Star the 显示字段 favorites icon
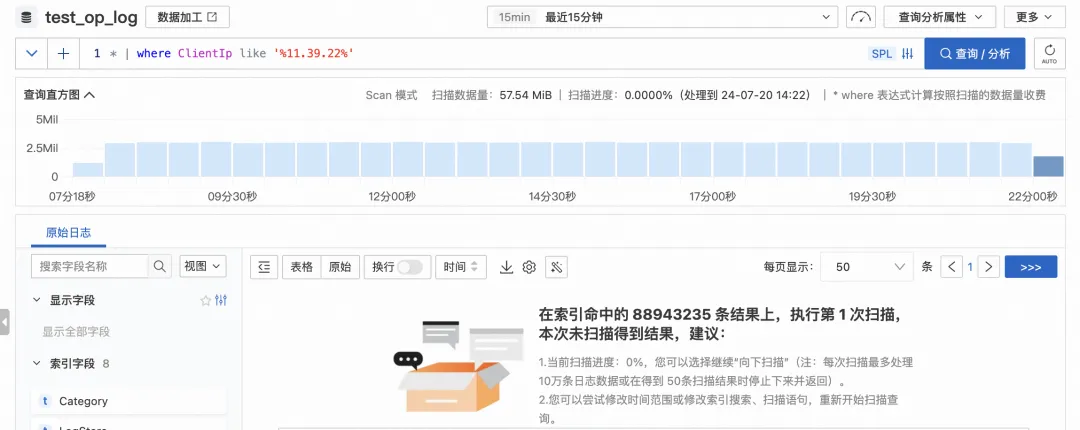The image size is (1080, 430). pyautogui.click(x=205, y=300)
